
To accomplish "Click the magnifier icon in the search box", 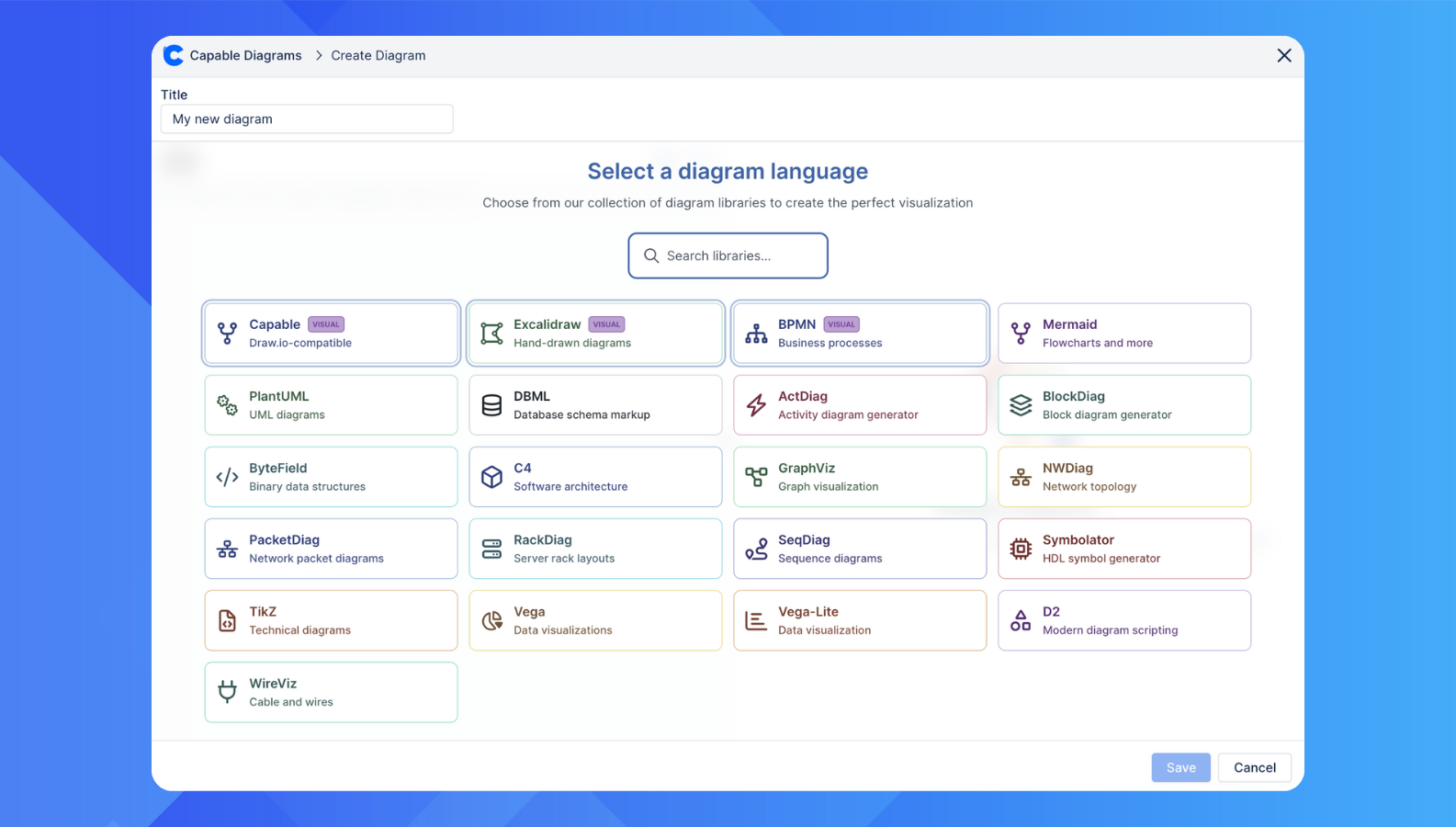I will click(651, 255).
